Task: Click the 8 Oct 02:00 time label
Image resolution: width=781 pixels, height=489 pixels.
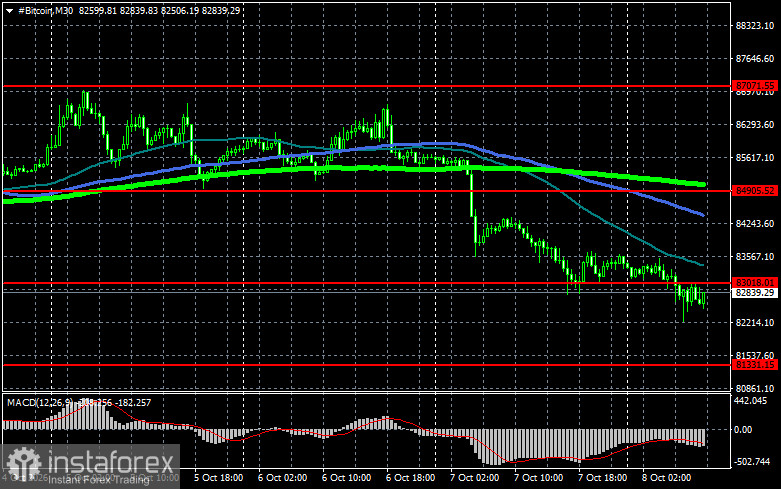Action: (666, 478)
